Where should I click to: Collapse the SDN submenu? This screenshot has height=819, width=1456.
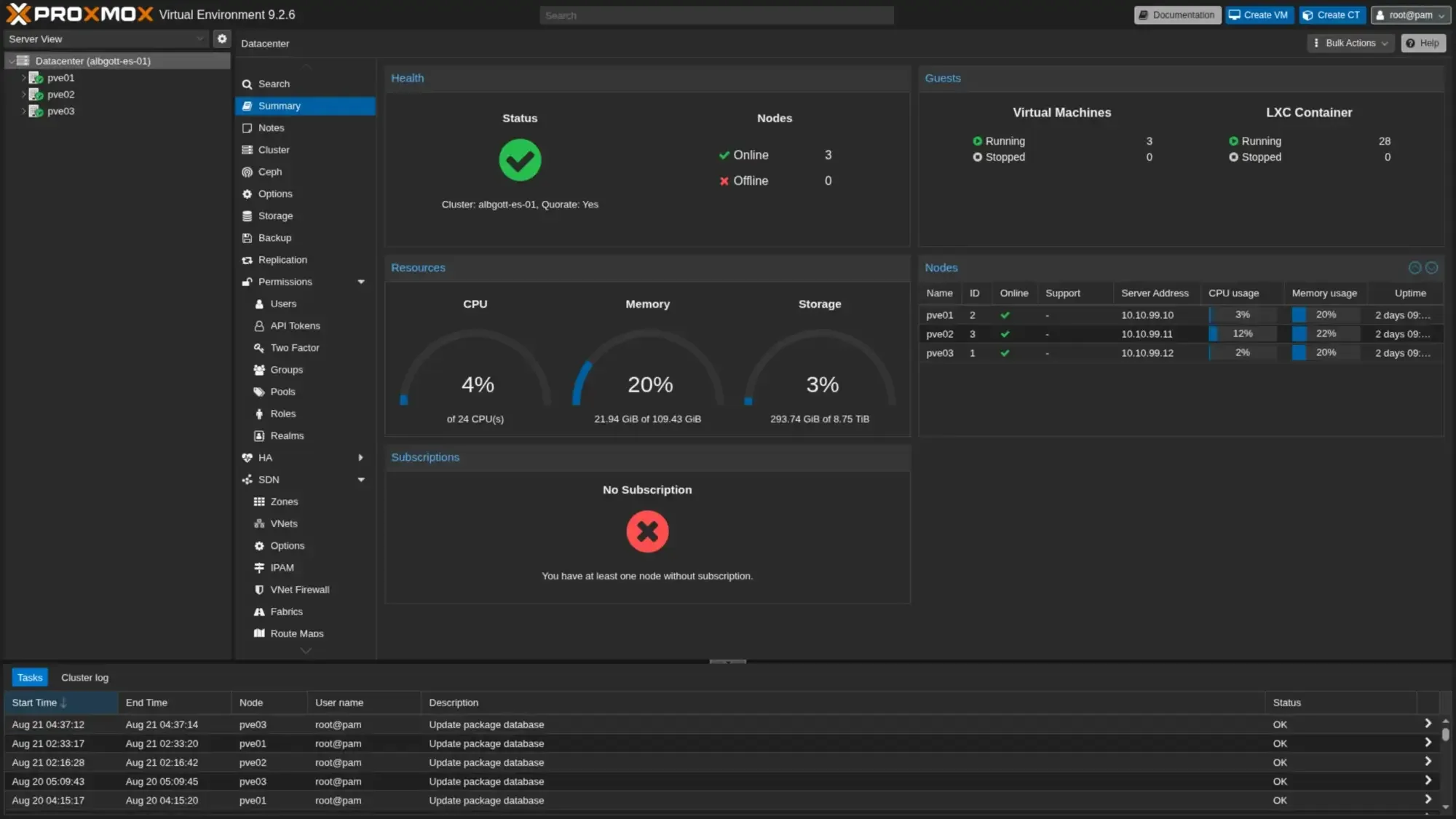361,480
